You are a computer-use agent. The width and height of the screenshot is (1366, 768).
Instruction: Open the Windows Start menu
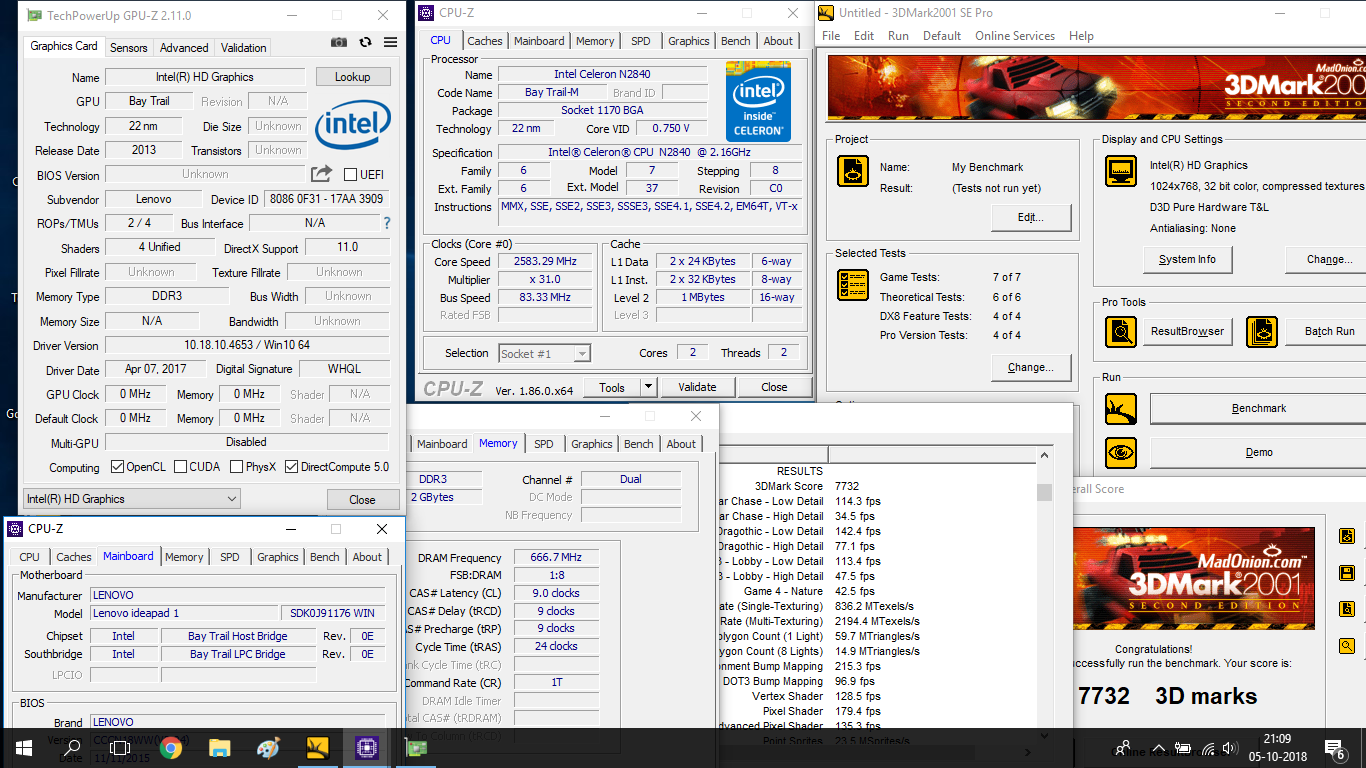(23, 747)
